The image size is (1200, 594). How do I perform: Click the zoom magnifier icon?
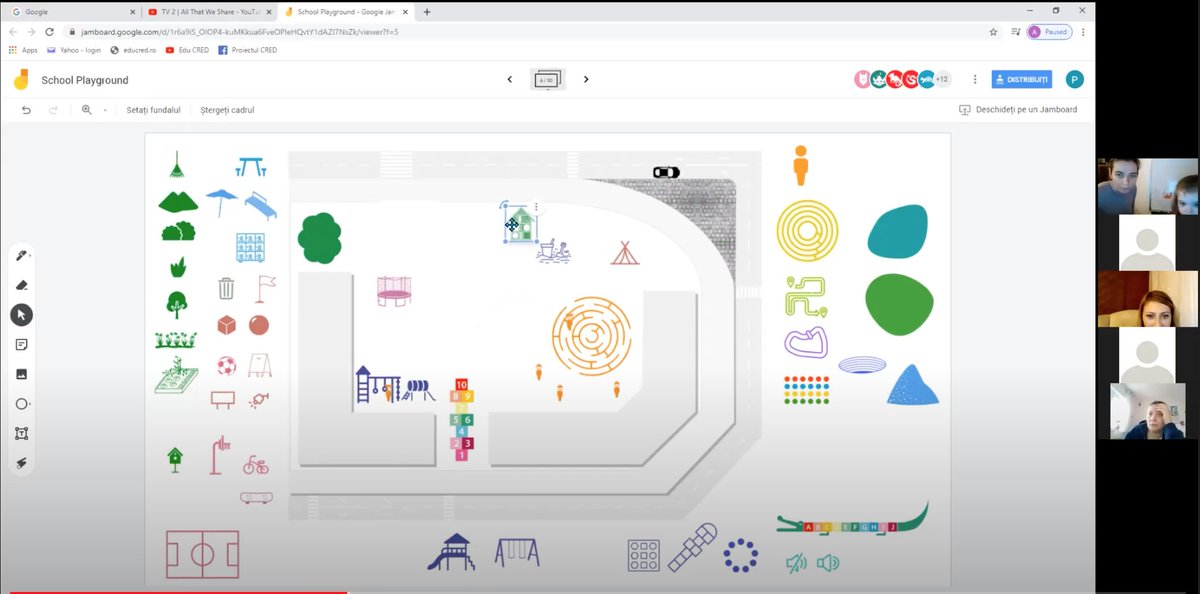tap(87, 110)
